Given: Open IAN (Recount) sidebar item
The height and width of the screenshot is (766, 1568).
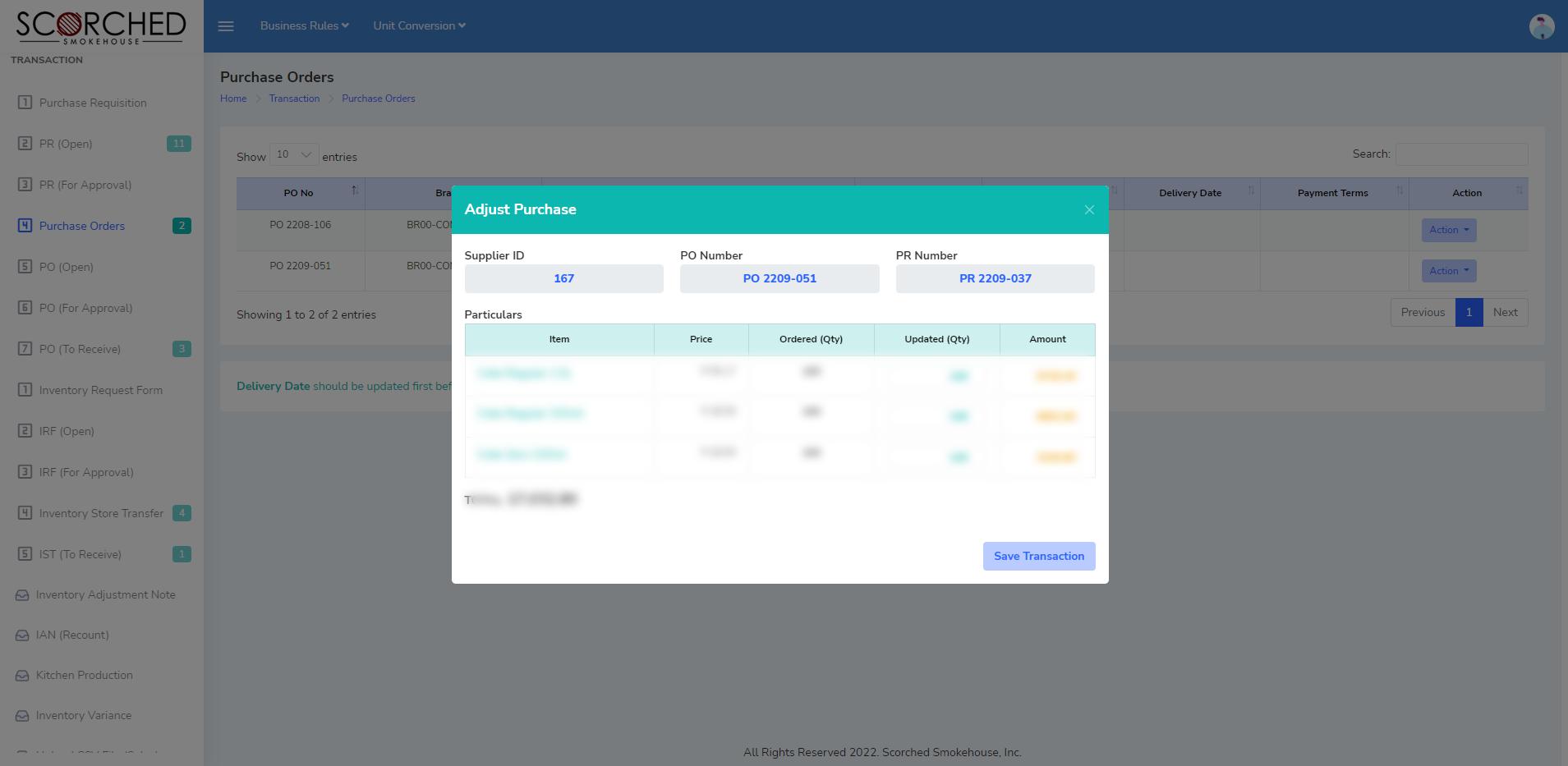Looking at the screenshot, I should 72,635.
